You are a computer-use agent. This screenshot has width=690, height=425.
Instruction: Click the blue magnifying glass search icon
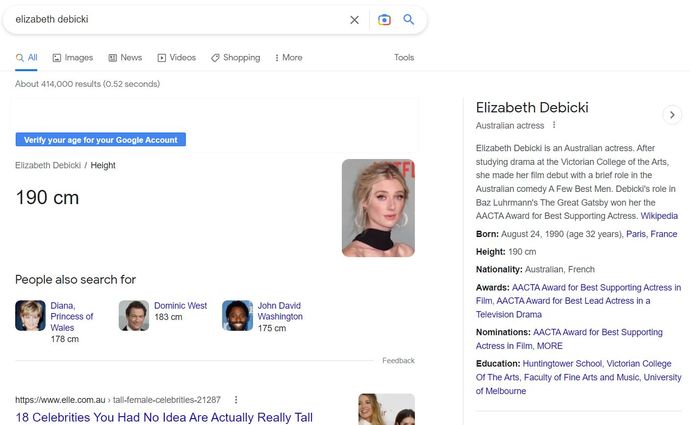tap(408, 20)
